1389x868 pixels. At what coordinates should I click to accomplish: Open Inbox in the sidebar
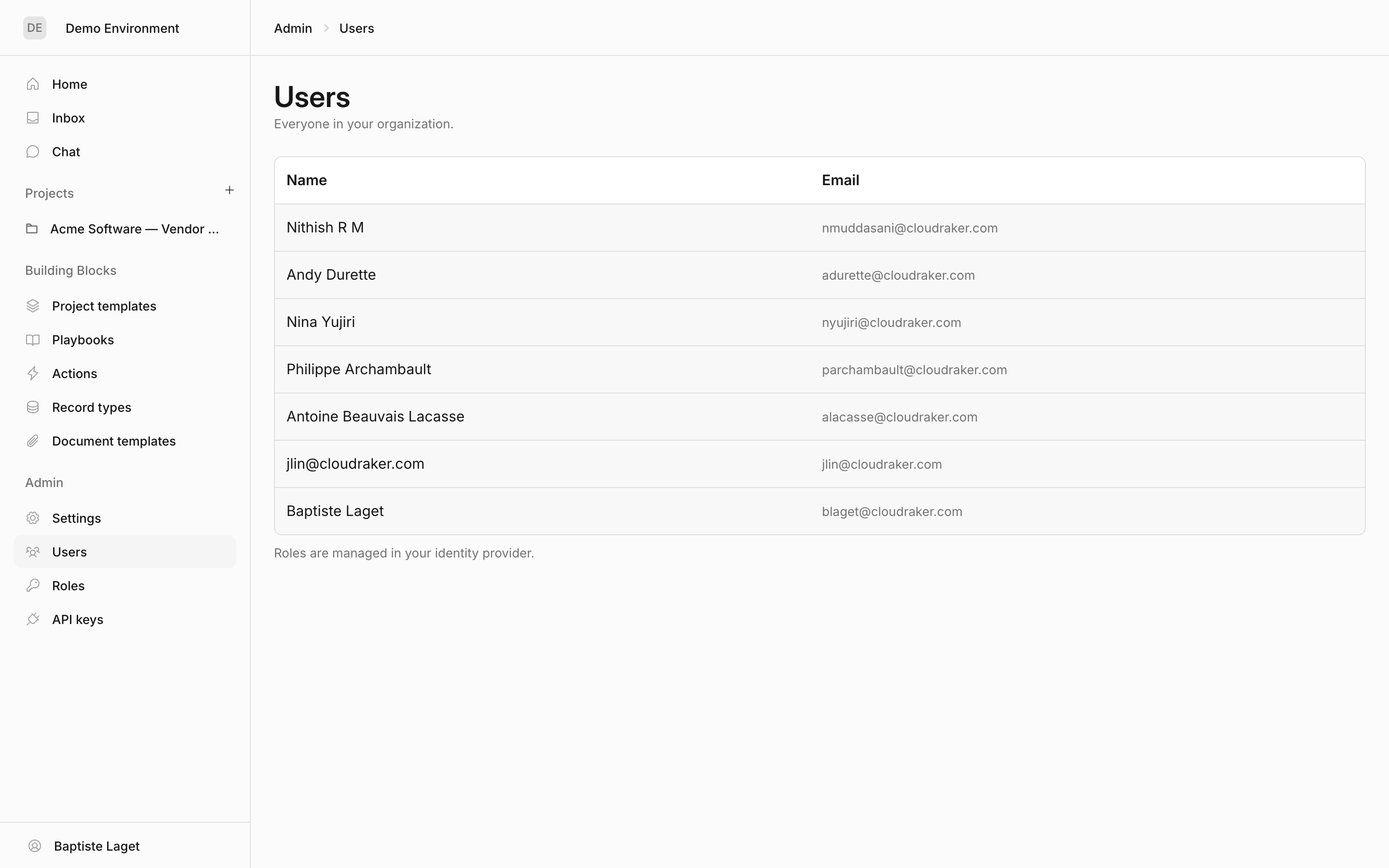coord(124,118)
